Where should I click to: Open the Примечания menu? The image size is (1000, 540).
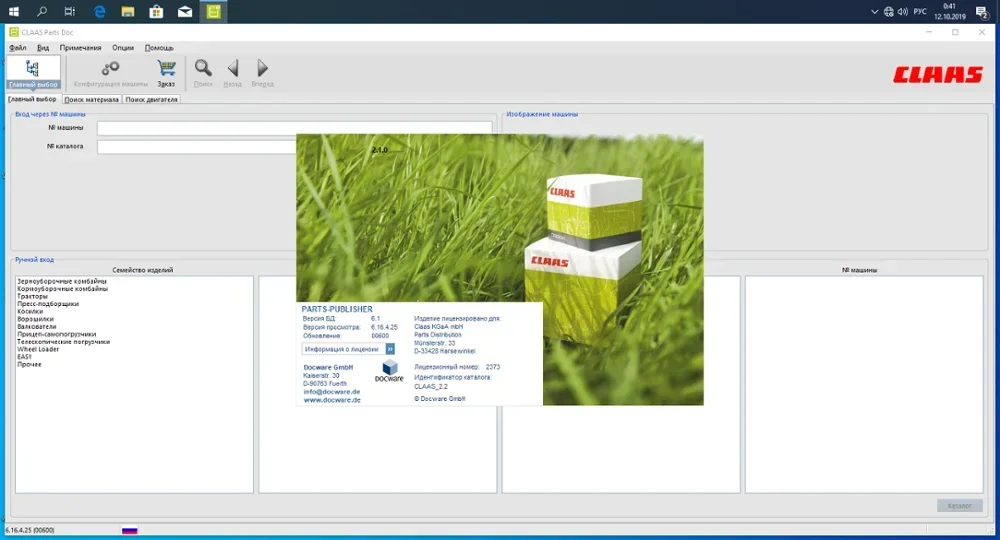[80, 48]
